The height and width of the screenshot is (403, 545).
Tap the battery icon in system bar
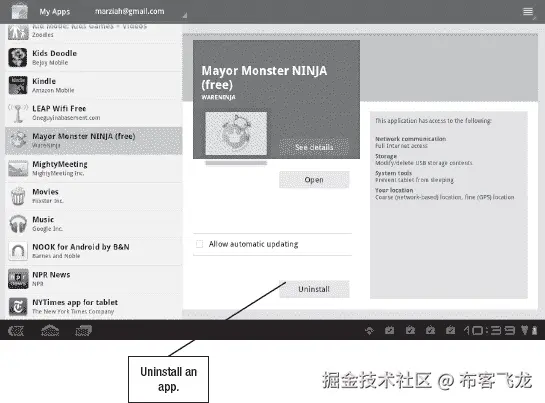coord(534,330)
